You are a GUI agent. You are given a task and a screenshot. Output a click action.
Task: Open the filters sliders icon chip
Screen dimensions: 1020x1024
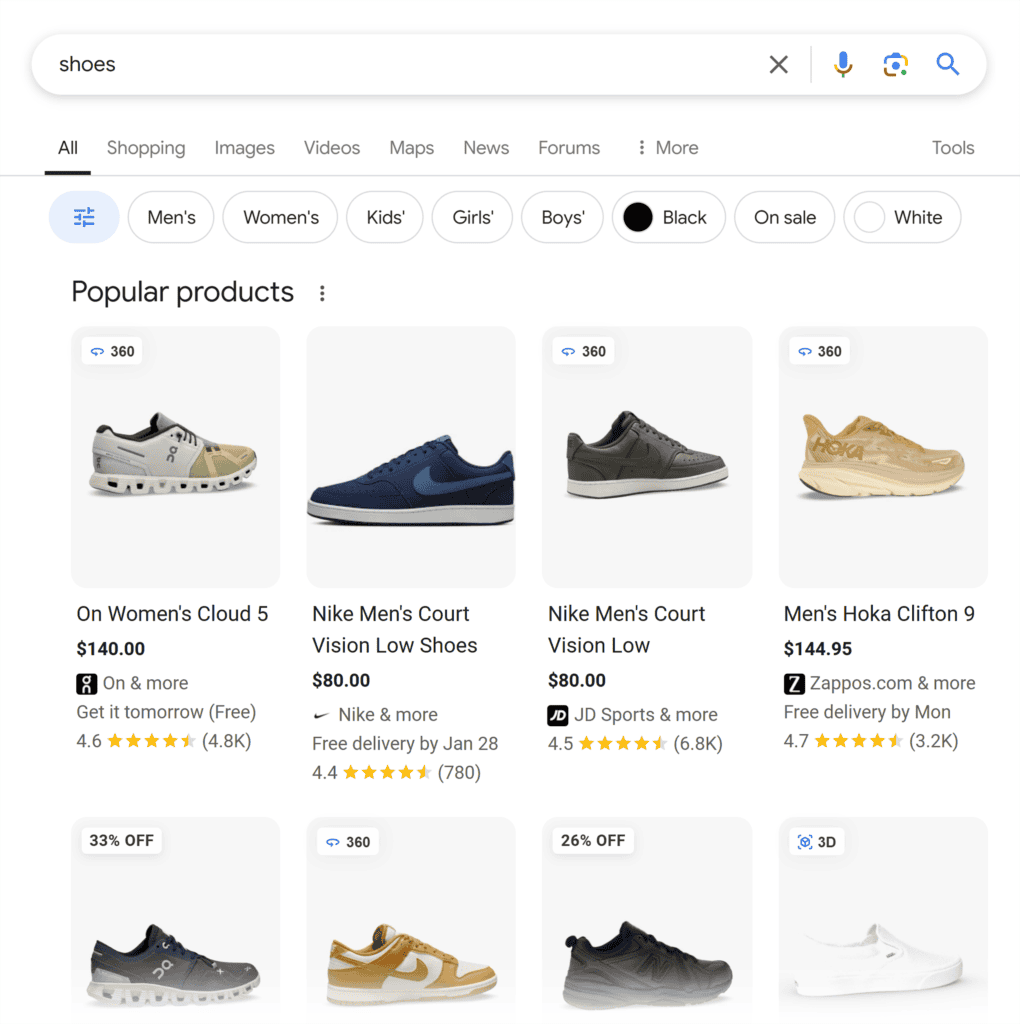[x=84, y=217]
